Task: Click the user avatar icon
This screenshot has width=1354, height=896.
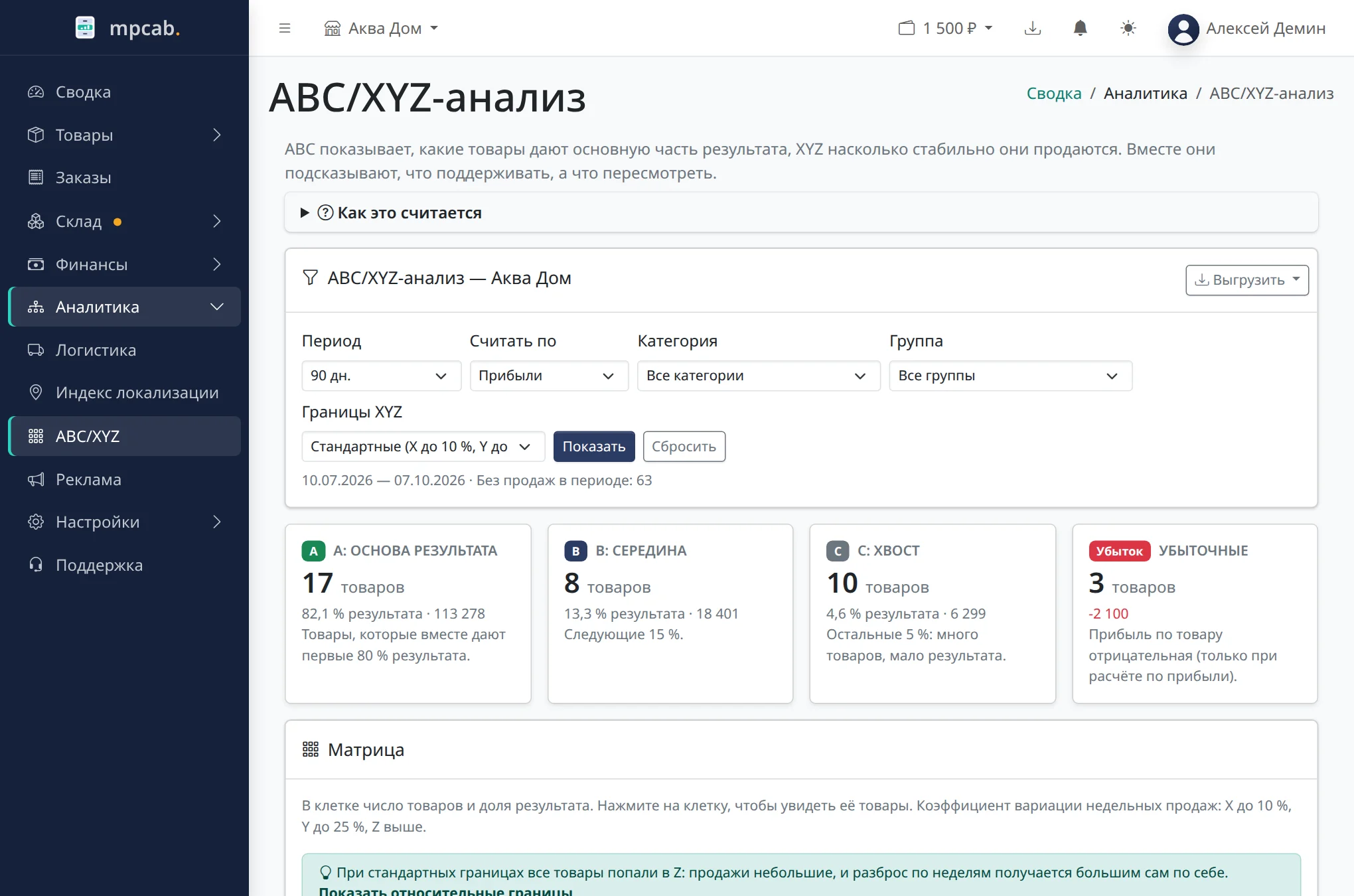Action: click(1183, 29)
